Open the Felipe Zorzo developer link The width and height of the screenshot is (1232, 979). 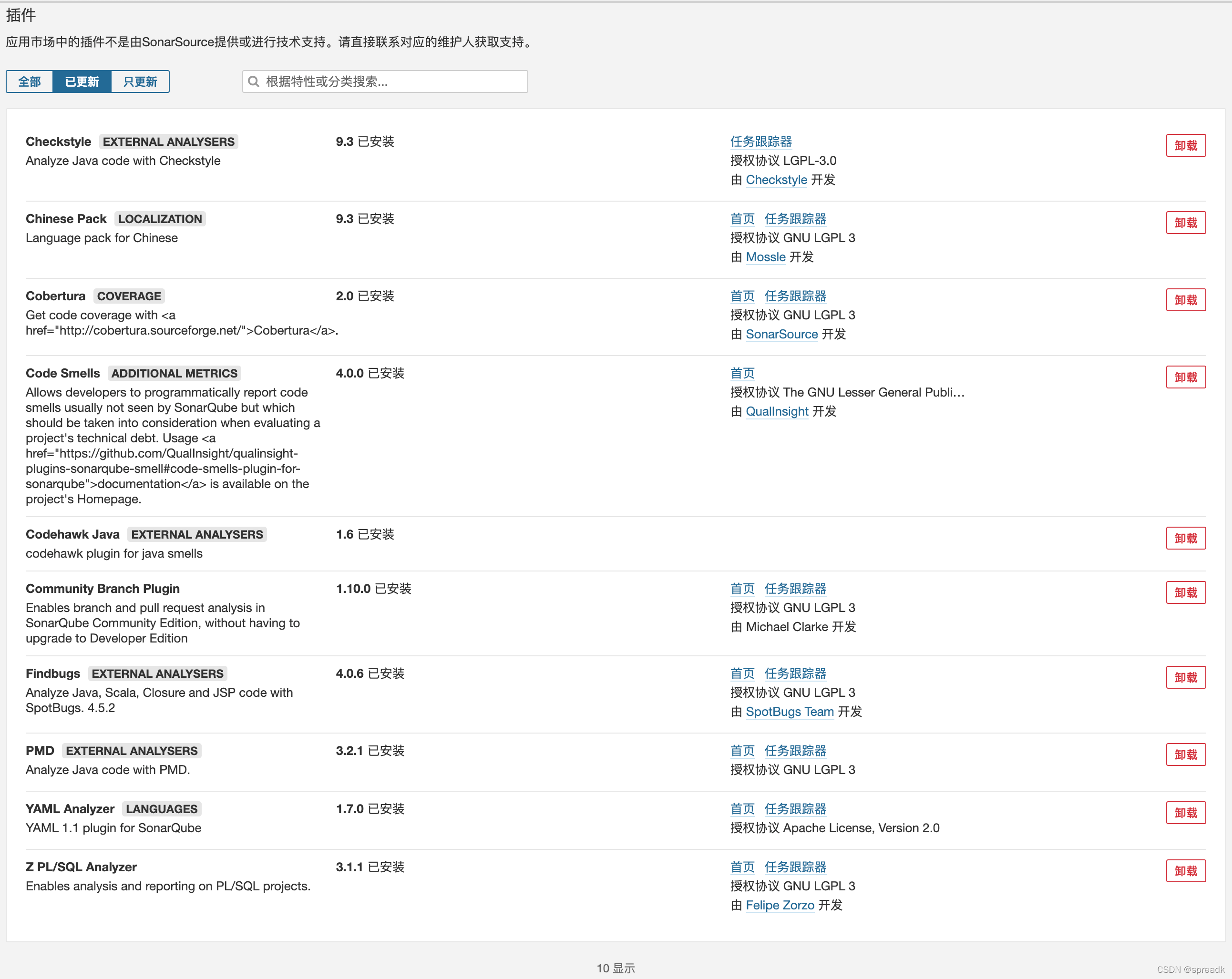point(780,905)
